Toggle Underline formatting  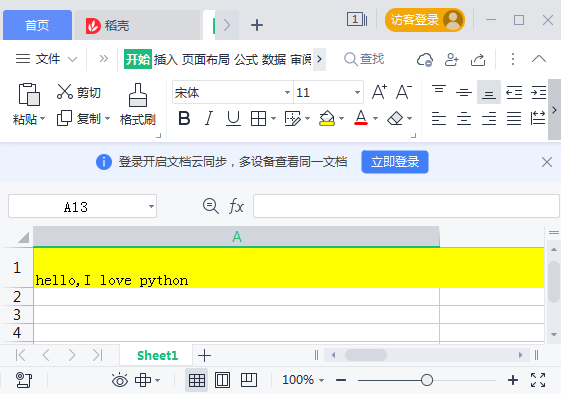(233, 118)
